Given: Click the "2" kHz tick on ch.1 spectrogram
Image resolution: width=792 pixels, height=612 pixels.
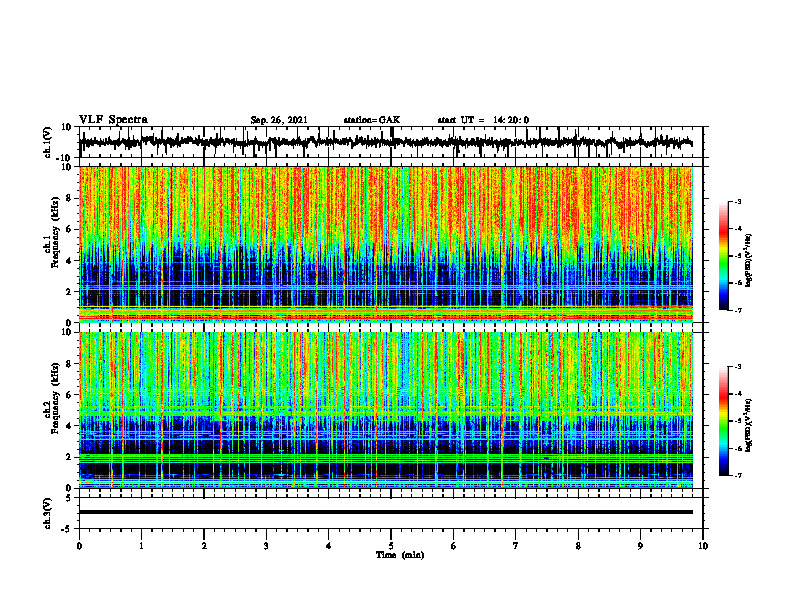Looking at the screenshot, I should pos(69,292).
